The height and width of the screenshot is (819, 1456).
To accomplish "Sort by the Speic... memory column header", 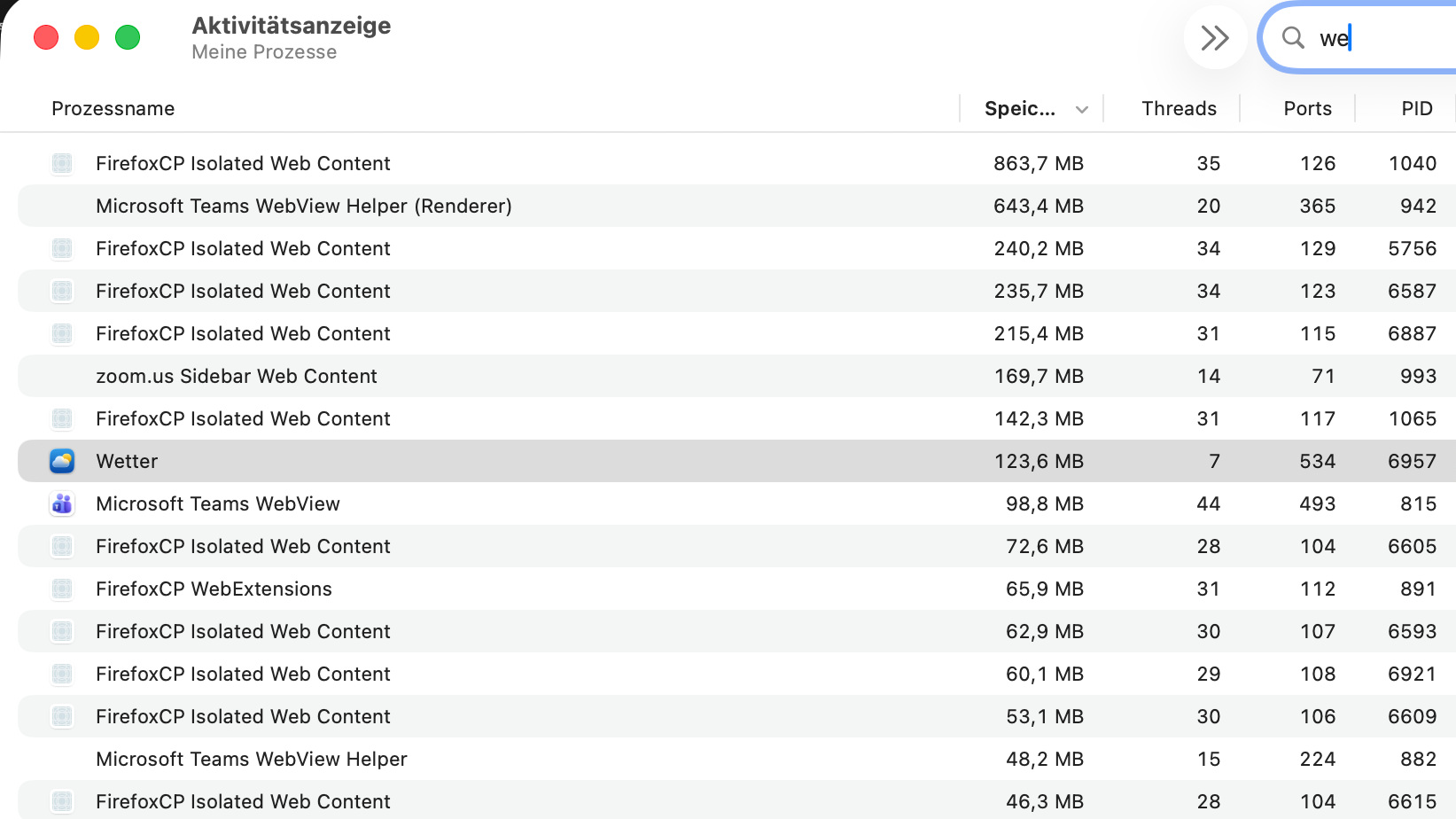I will coord(1032,108).
